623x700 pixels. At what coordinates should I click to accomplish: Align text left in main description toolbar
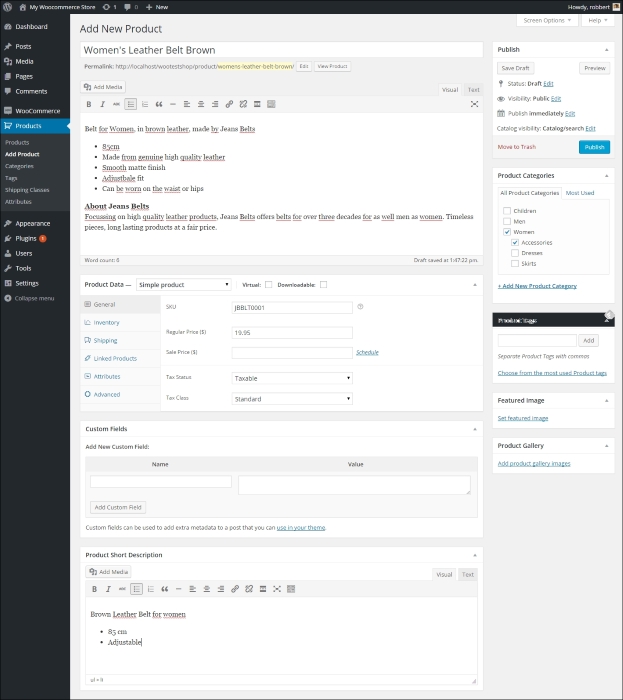click(x=187, y=104)
